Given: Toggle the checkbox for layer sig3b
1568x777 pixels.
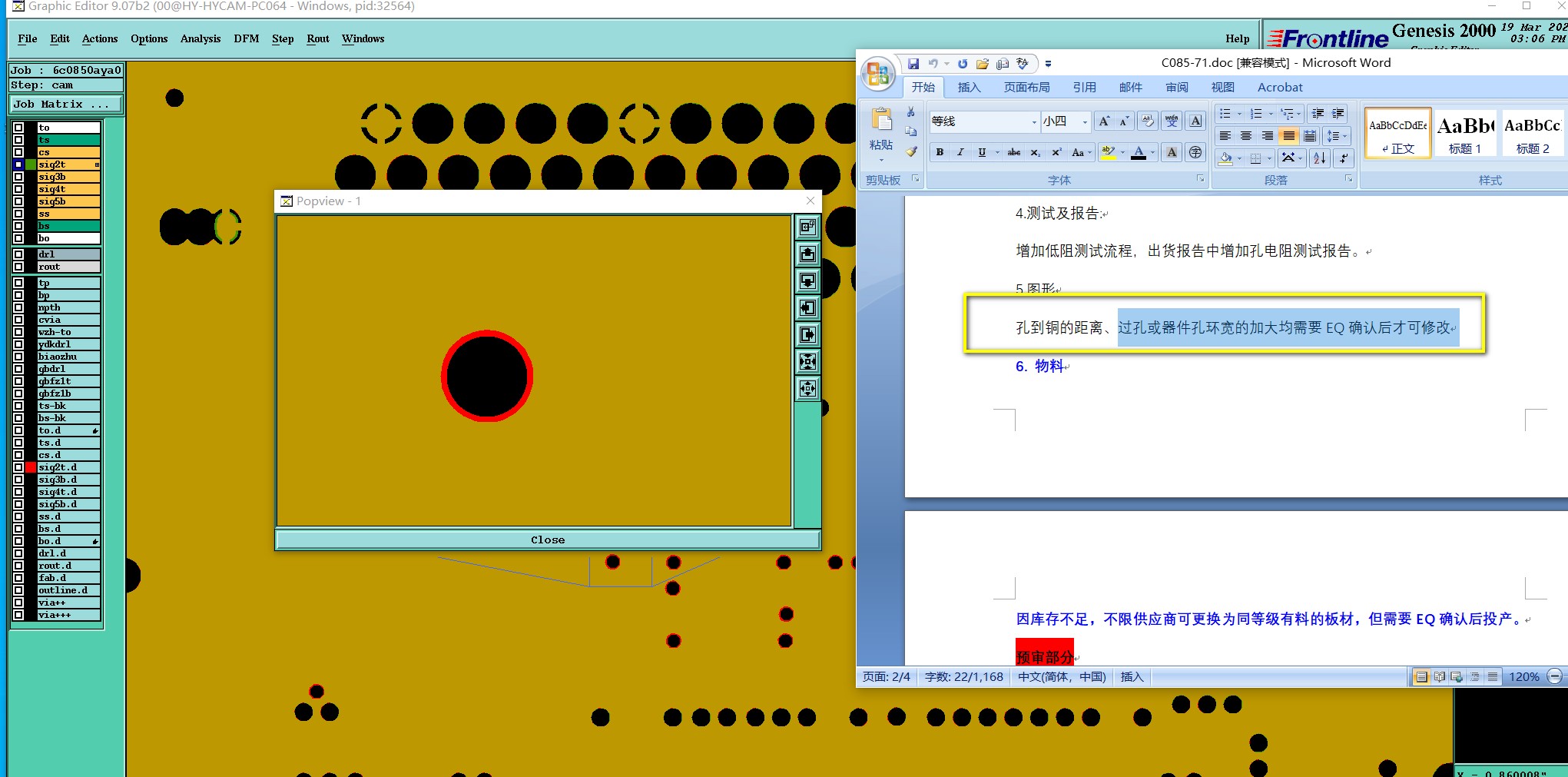Looking at the screenshot, I should click(x=18, y=177).
